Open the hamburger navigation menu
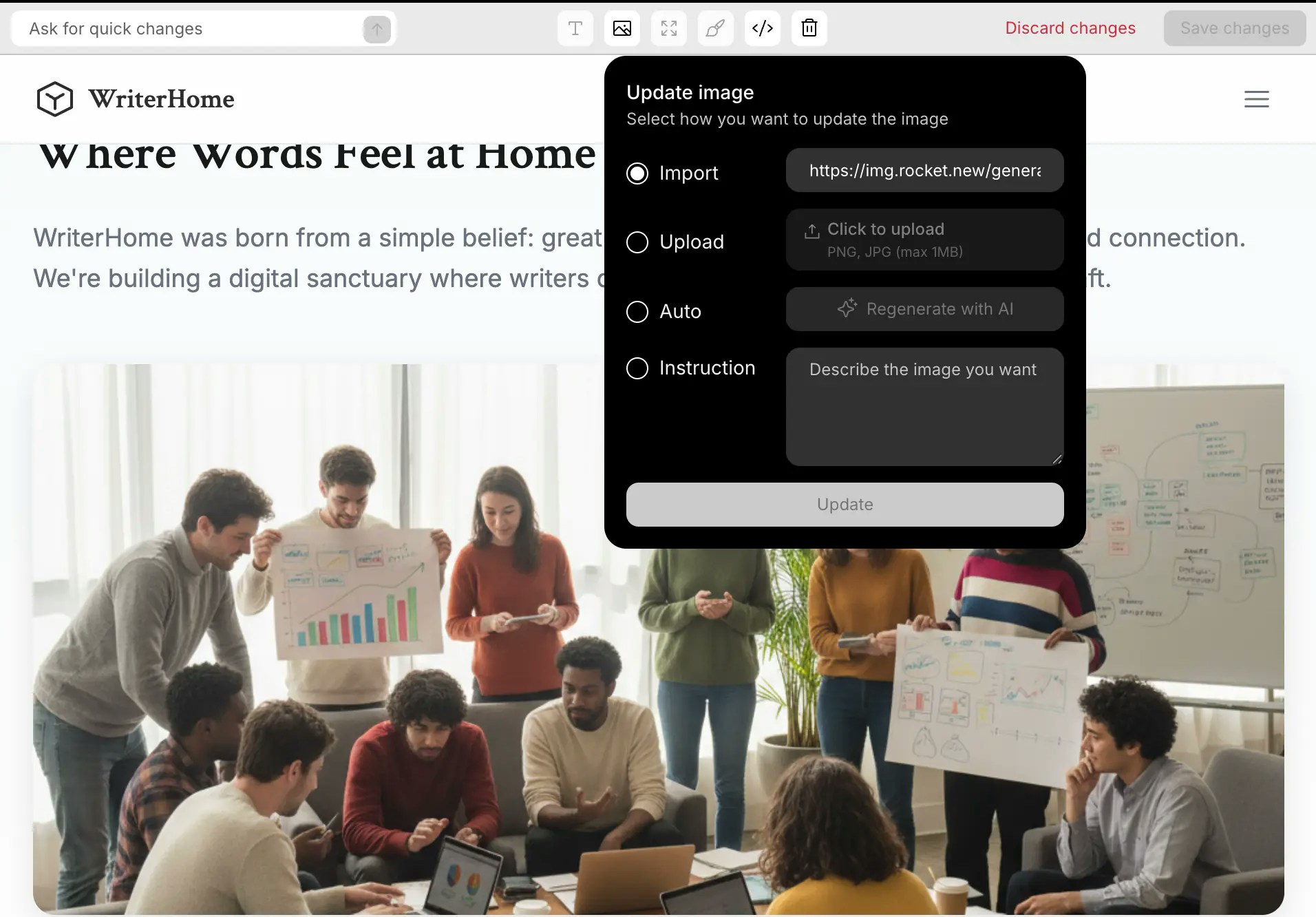This screenshot has height=917, width=1316. 1256,98
